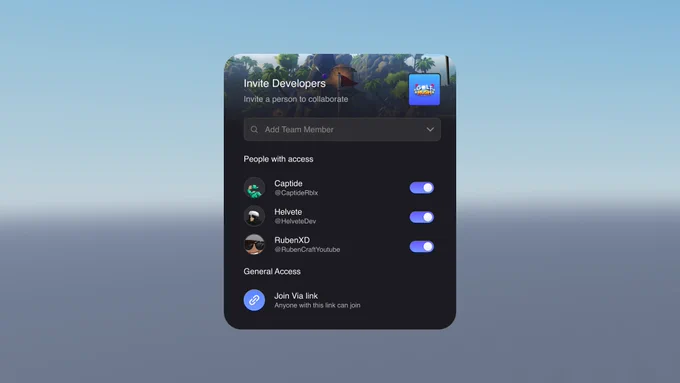Click the Invite Developers title
The height and width of the screenshot is (383, 680).
pos(284,83)
